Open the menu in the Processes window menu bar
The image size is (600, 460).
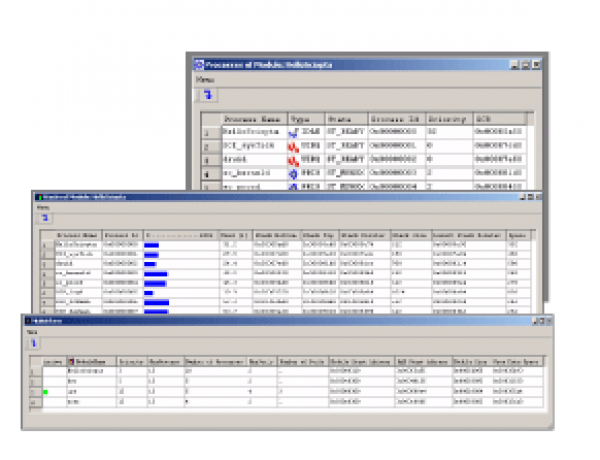(204, 78)
